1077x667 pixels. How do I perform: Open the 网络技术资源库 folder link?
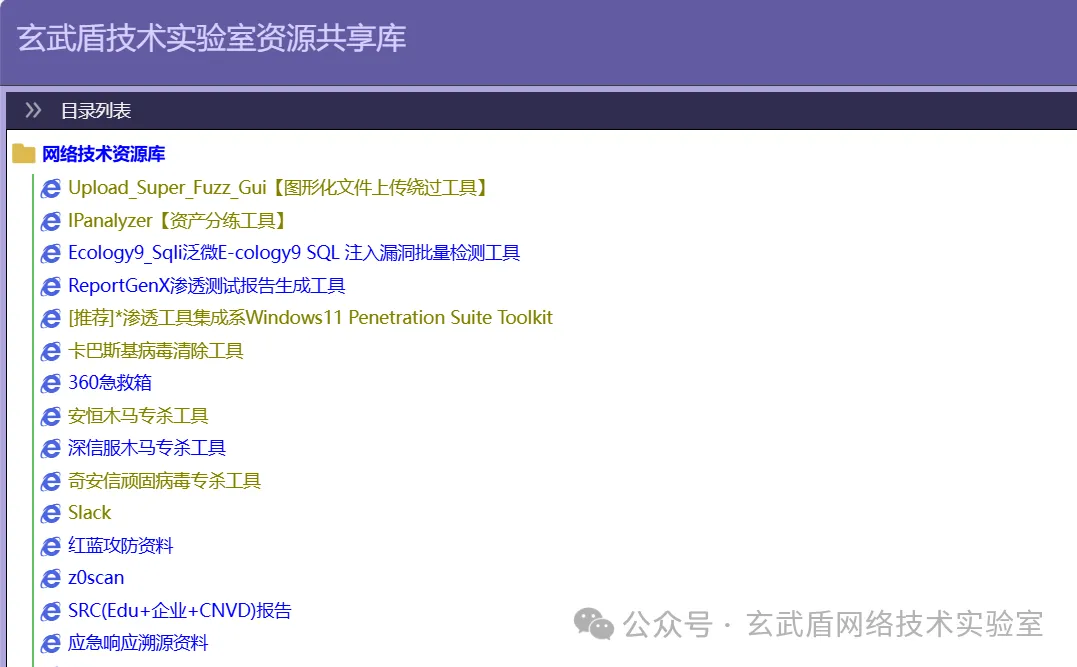[x=104, y=154]
